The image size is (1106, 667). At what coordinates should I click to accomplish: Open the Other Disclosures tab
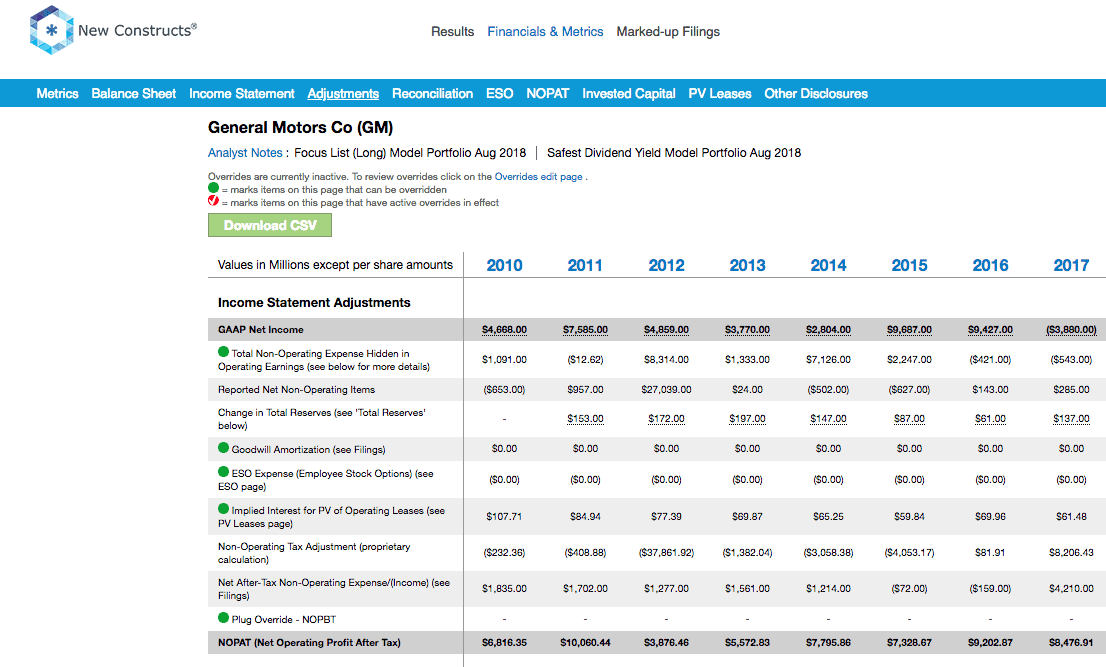816,94
